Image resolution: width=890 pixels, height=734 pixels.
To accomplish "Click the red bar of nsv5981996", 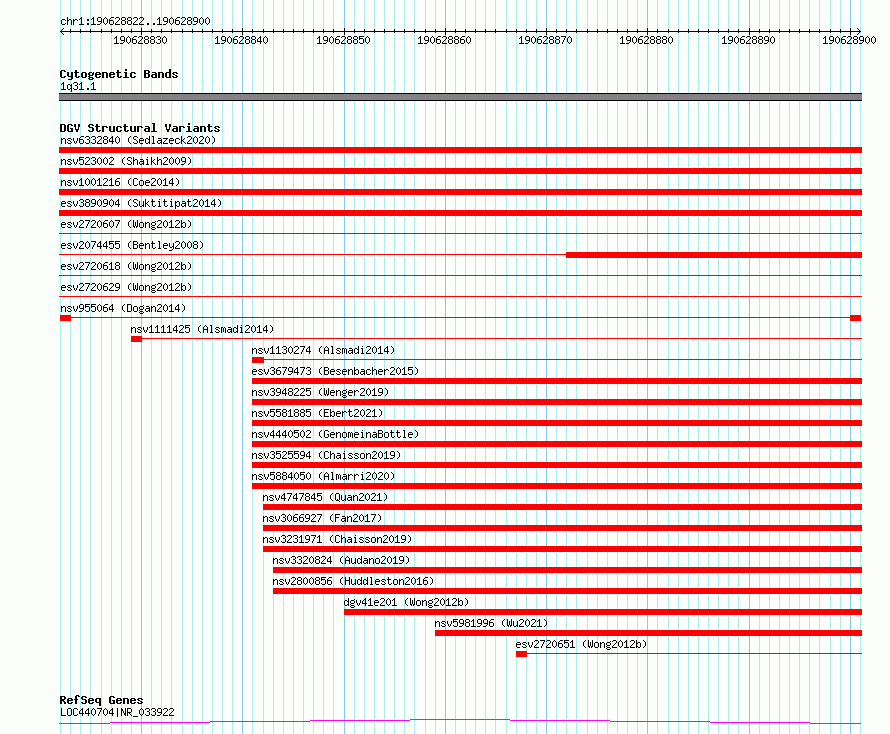I will coord(649,633).
